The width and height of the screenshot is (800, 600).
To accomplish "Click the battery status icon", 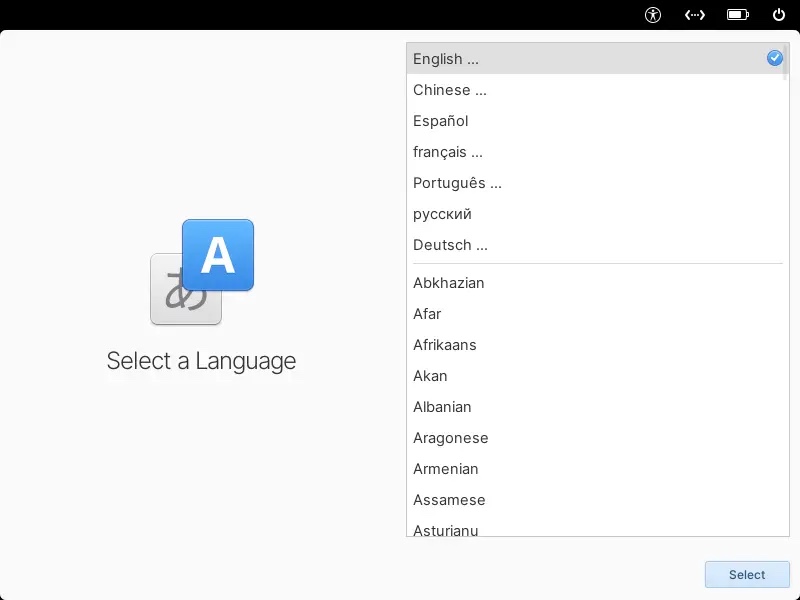I will [738, 15].
